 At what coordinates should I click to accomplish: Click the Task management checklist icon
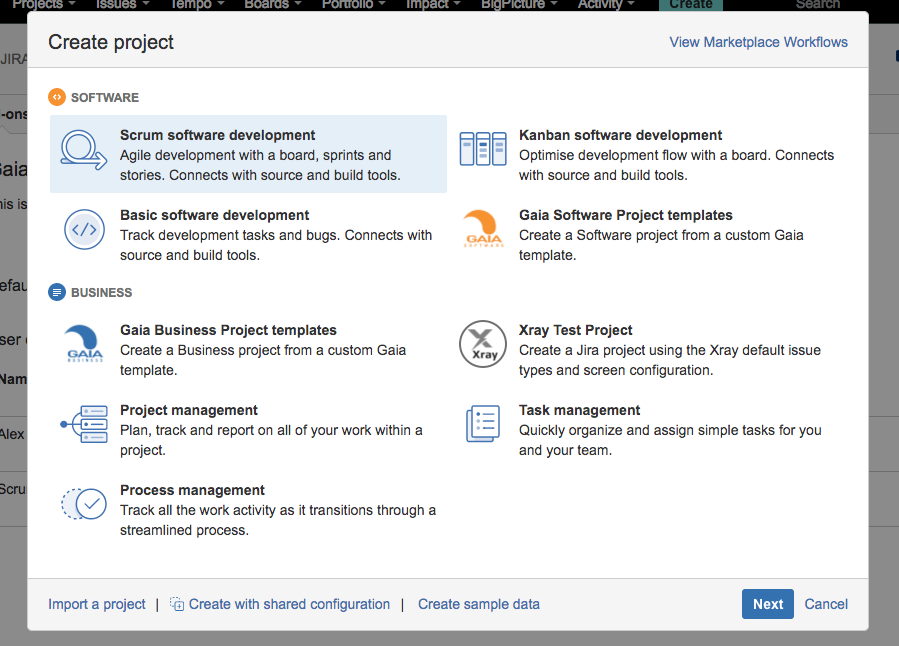483,422
